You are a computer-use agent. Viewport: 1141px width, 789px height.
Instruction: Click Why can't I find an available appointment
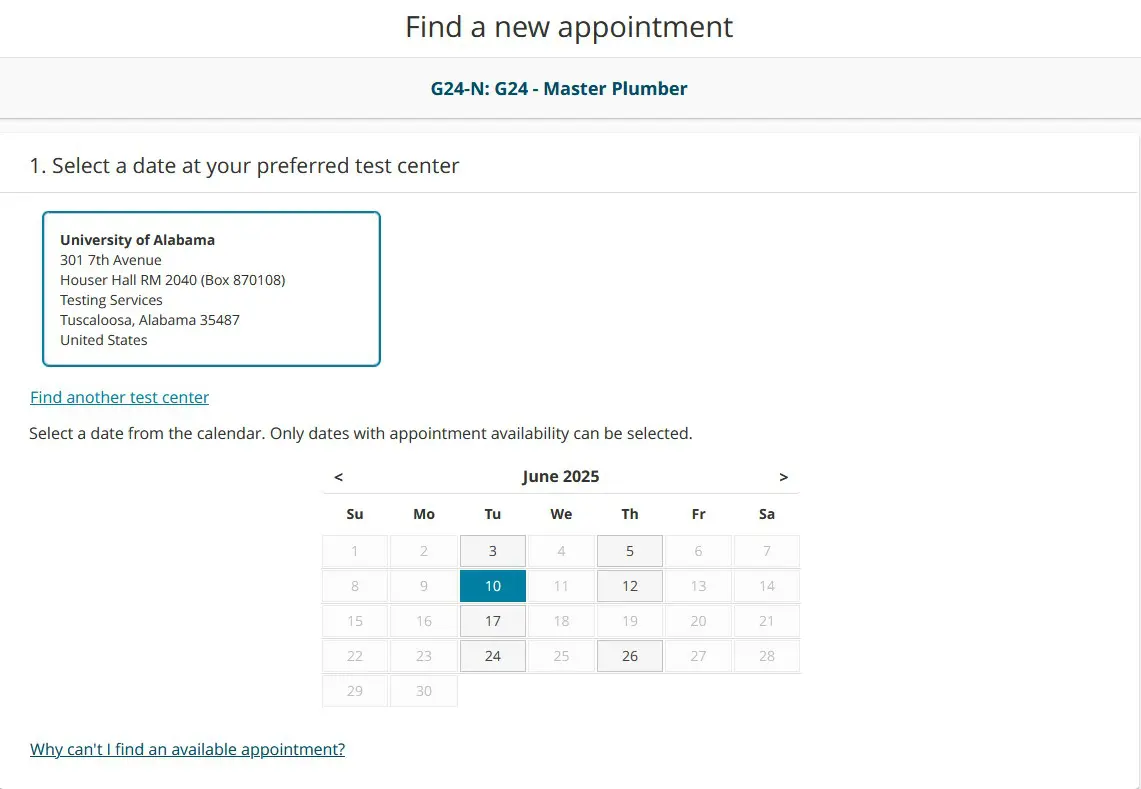[186, 748]
